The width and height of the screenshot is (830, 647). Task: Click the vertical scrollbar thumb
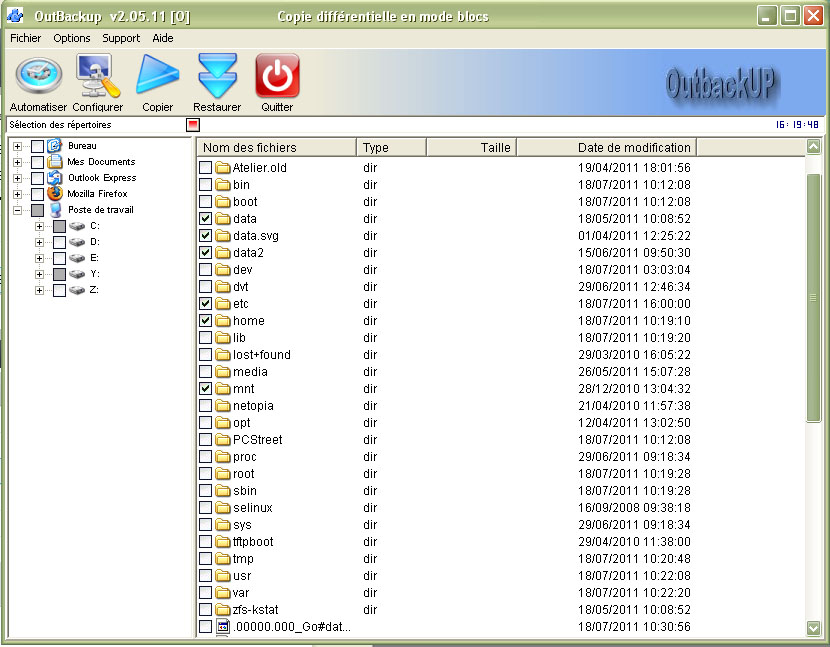(x=814, y=298)
